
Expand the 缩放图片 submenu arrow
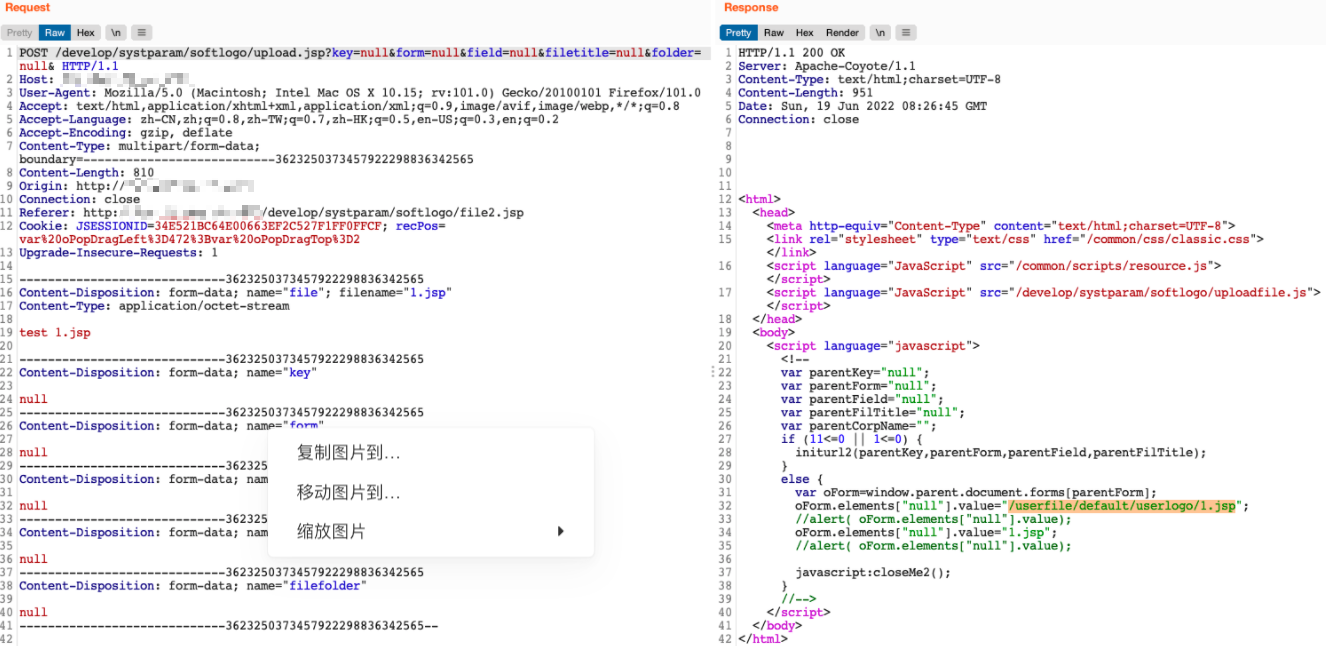(561, 531)
